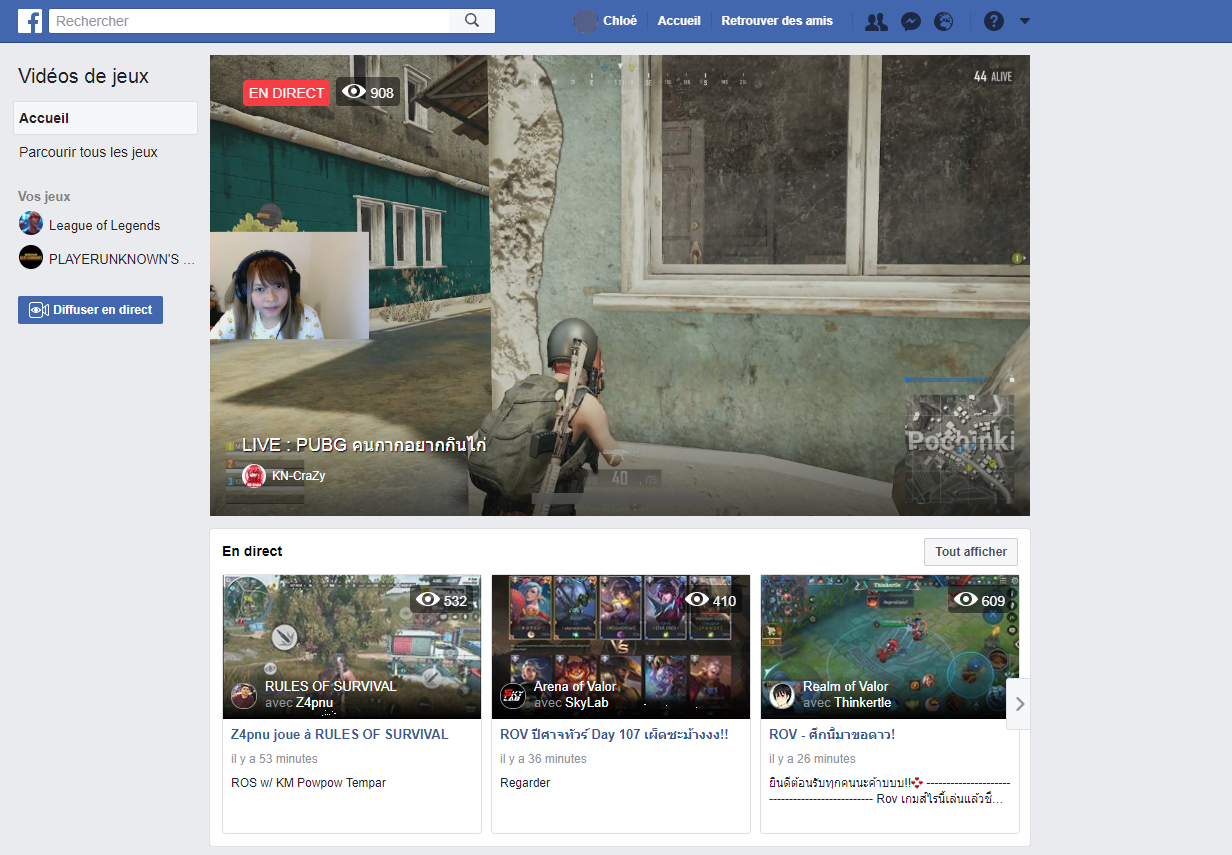Select PLAYERUNKNOWN'S game in the sidebar

[120, 259]
